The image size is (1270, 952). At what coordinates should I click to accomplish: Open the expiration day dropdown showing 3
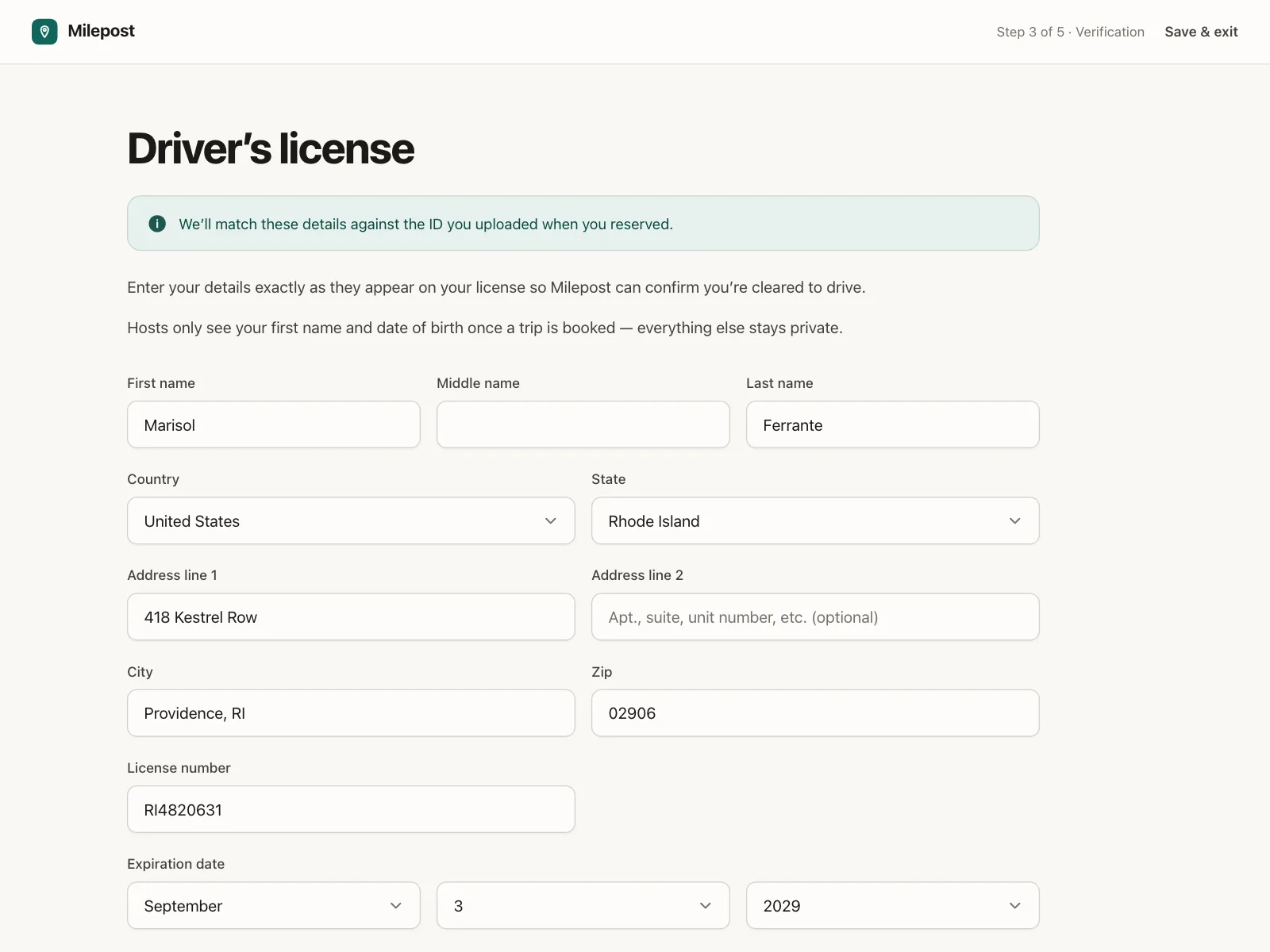click(x=583, y=905)
